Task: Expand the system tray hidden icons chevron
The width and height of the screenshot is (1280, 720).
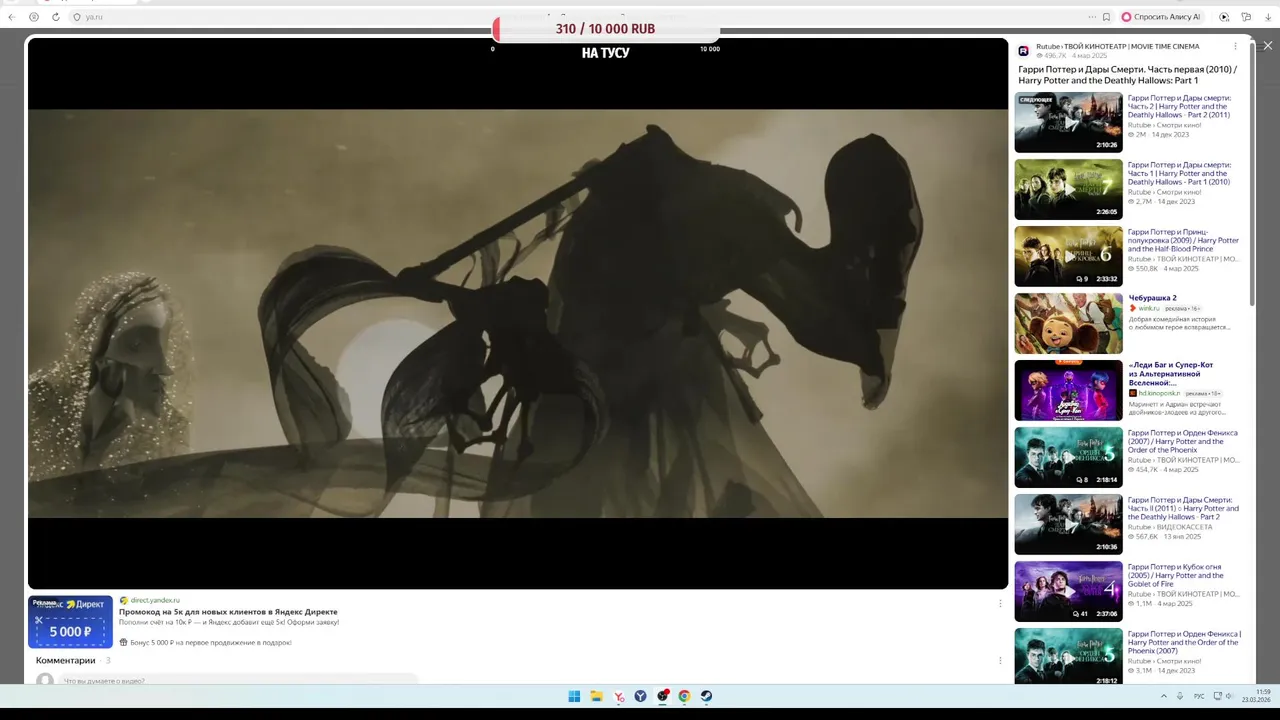Action: [1163, 696]
